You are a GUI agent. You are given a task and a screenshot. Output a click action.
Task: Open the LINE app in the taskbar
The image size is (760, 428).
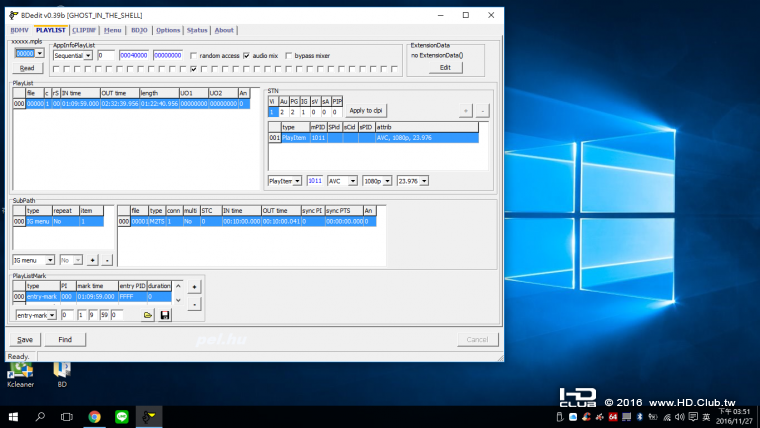click(122, 416)
